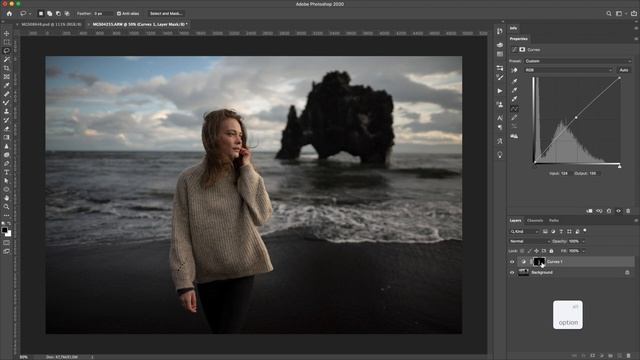Select draw curve pencil mode icon
640x360 pixels.
(514, 118)
